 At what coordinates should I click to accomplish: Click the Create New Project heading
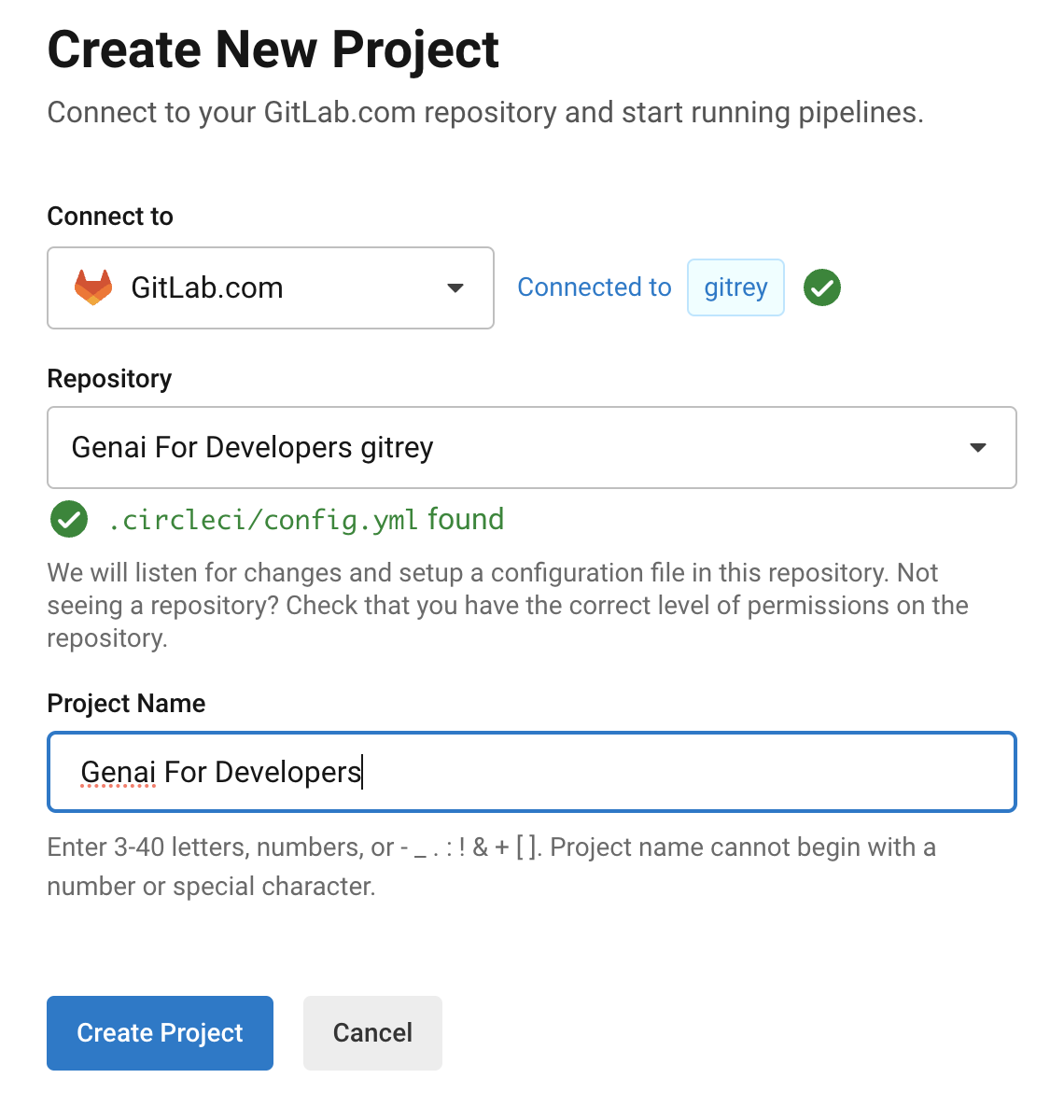[273, 49]
